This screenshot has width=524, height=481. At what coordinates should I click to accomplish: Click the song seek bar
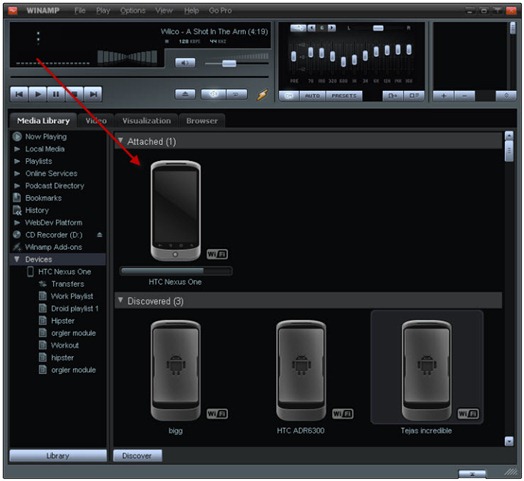click(139, 77)
